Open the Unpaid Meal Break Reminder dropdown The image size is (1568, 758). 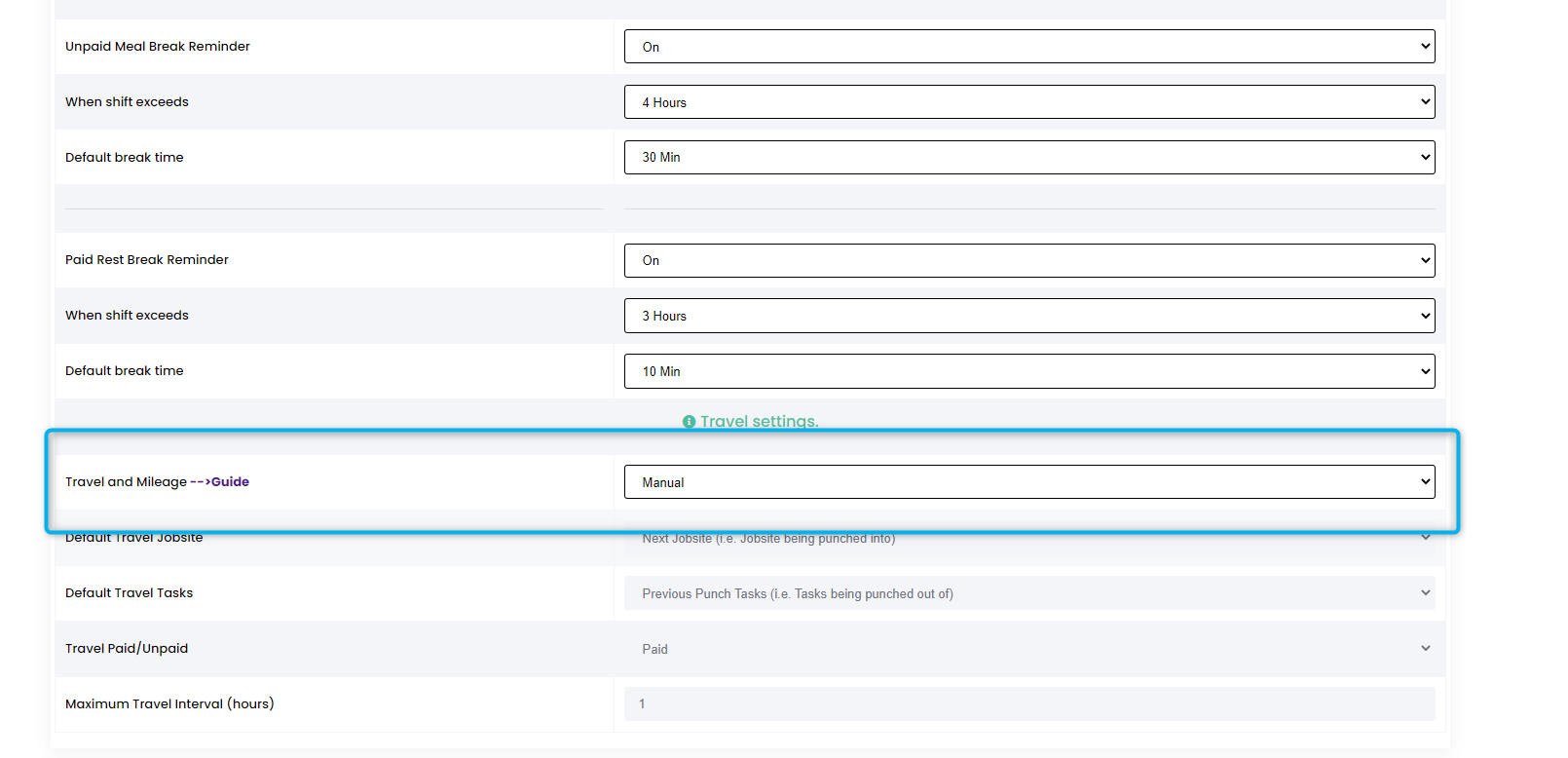[x=1029, y=47]
